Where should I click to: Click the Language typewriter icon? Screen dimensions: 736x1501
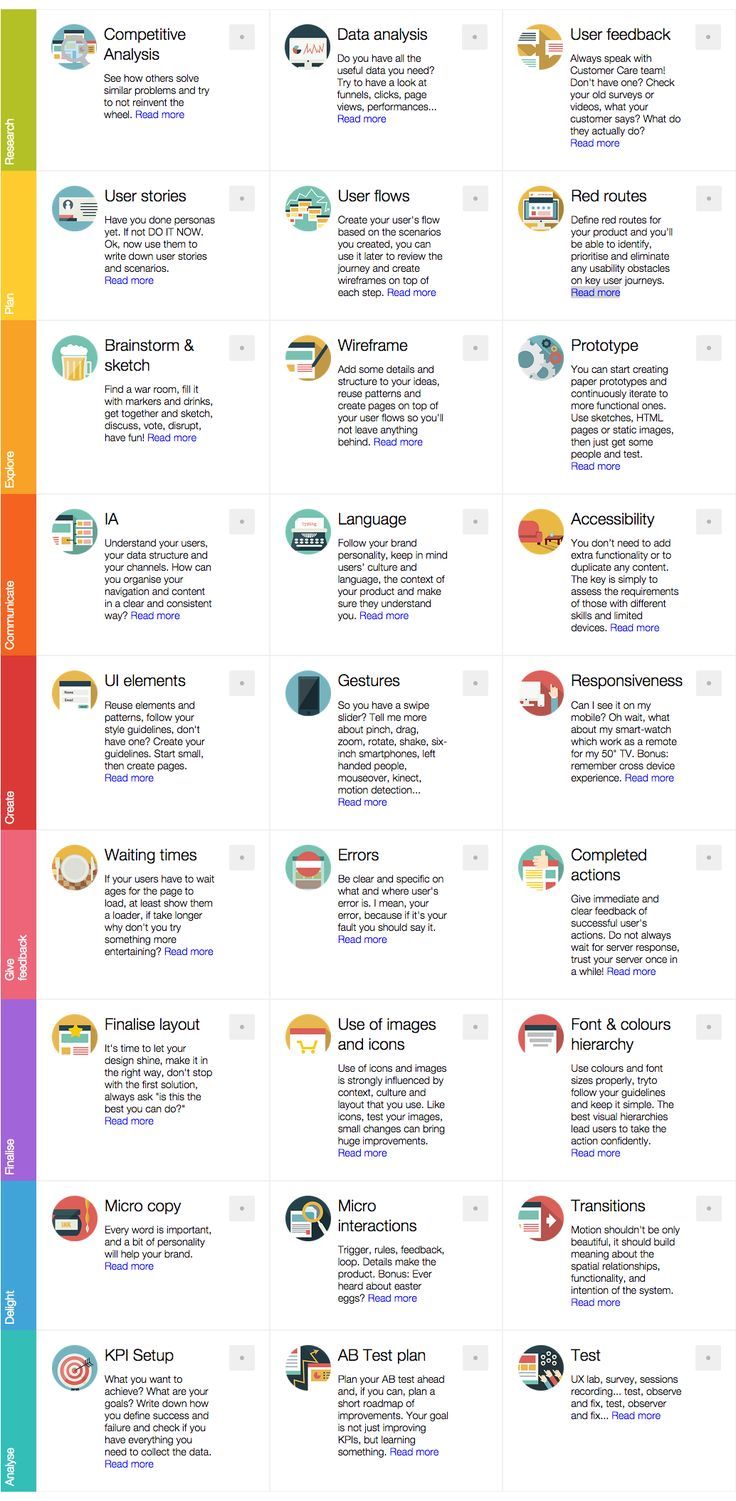click(308, 532)
